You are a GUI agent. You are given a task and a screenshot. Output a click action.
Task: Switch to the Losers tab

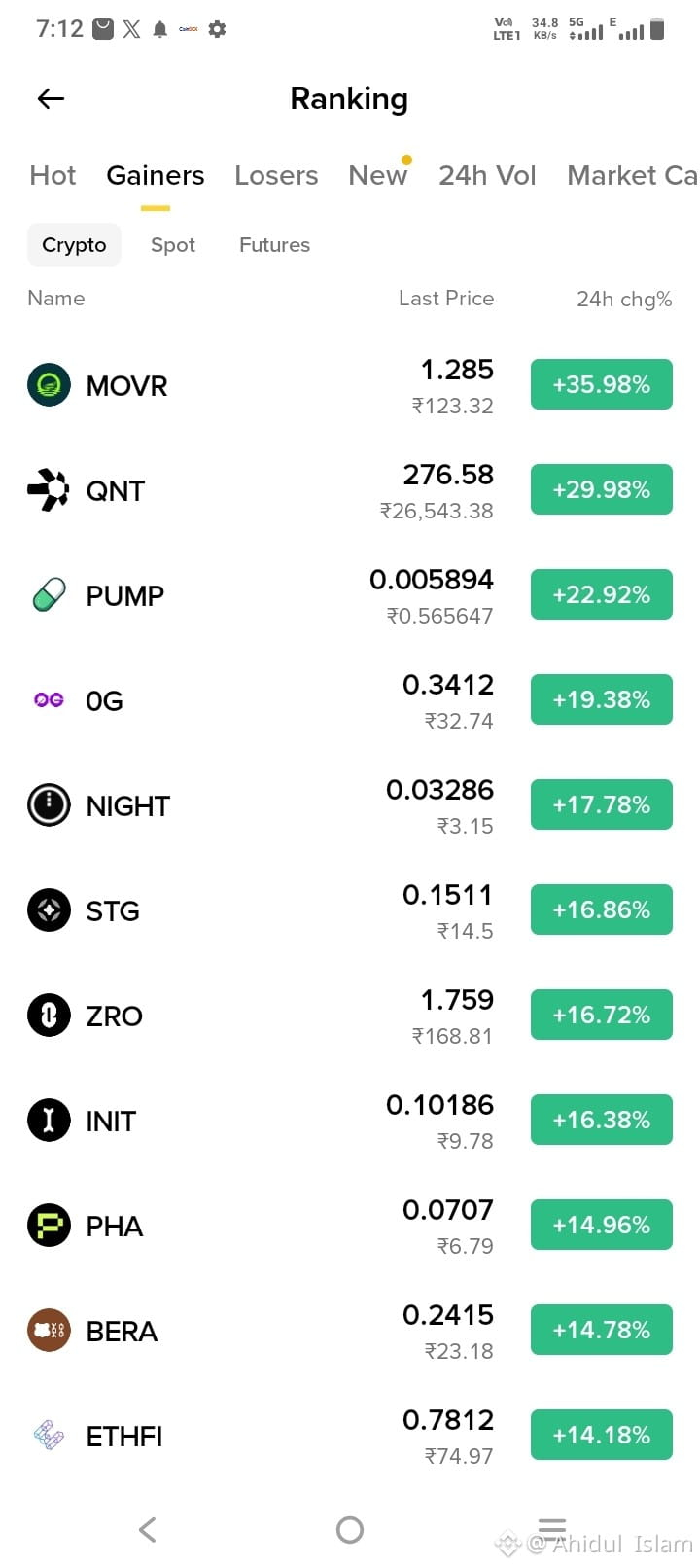coord(276,175)
